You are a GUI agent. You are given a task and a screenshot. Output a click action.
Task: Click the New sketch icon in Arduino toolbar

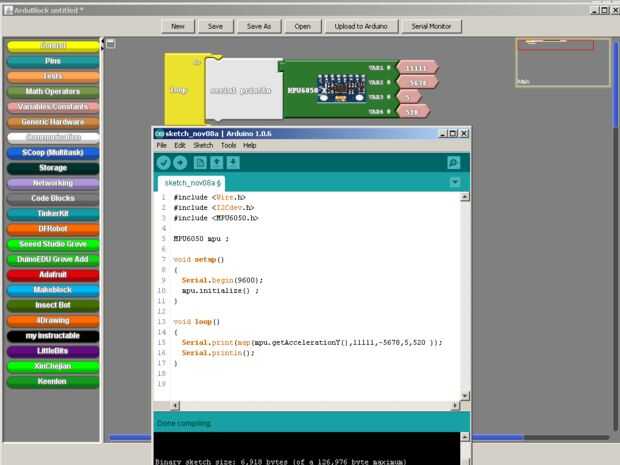200,163
